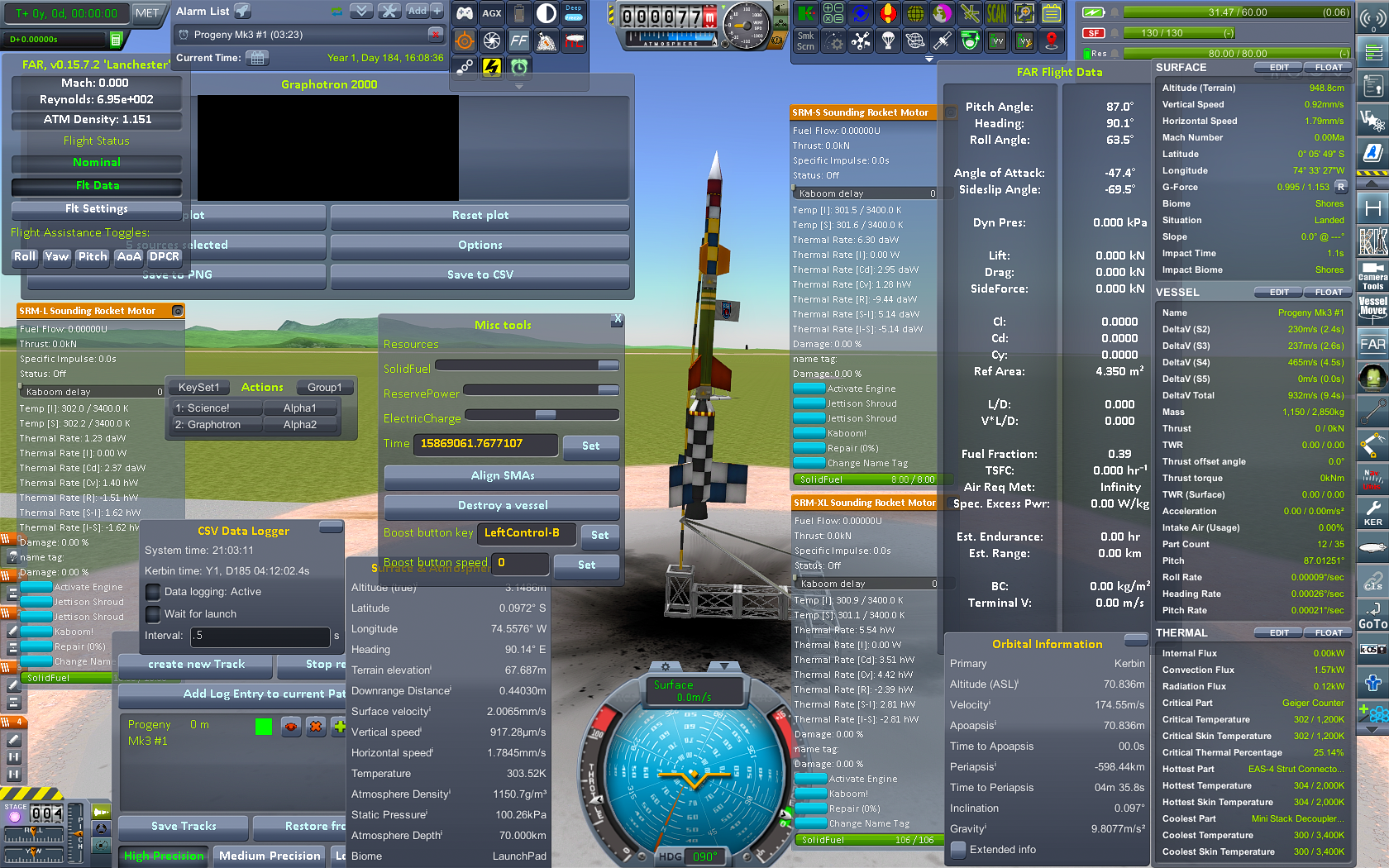Click the Boost button speed input field

click(521, 563)
